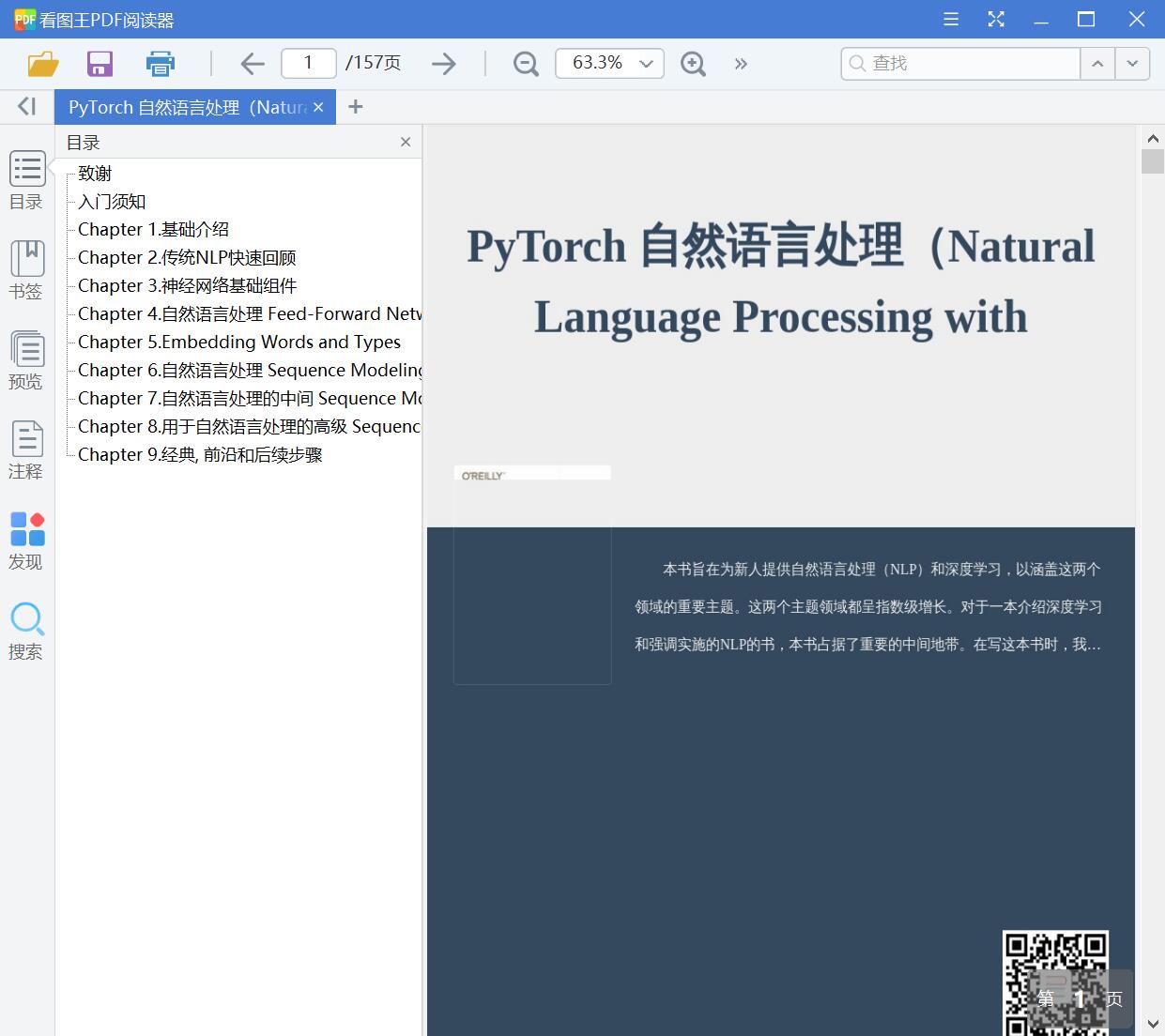Collapse the left sidebar panel
Viewport: 1165px width, 1036px height.
[x=26, y=106]
